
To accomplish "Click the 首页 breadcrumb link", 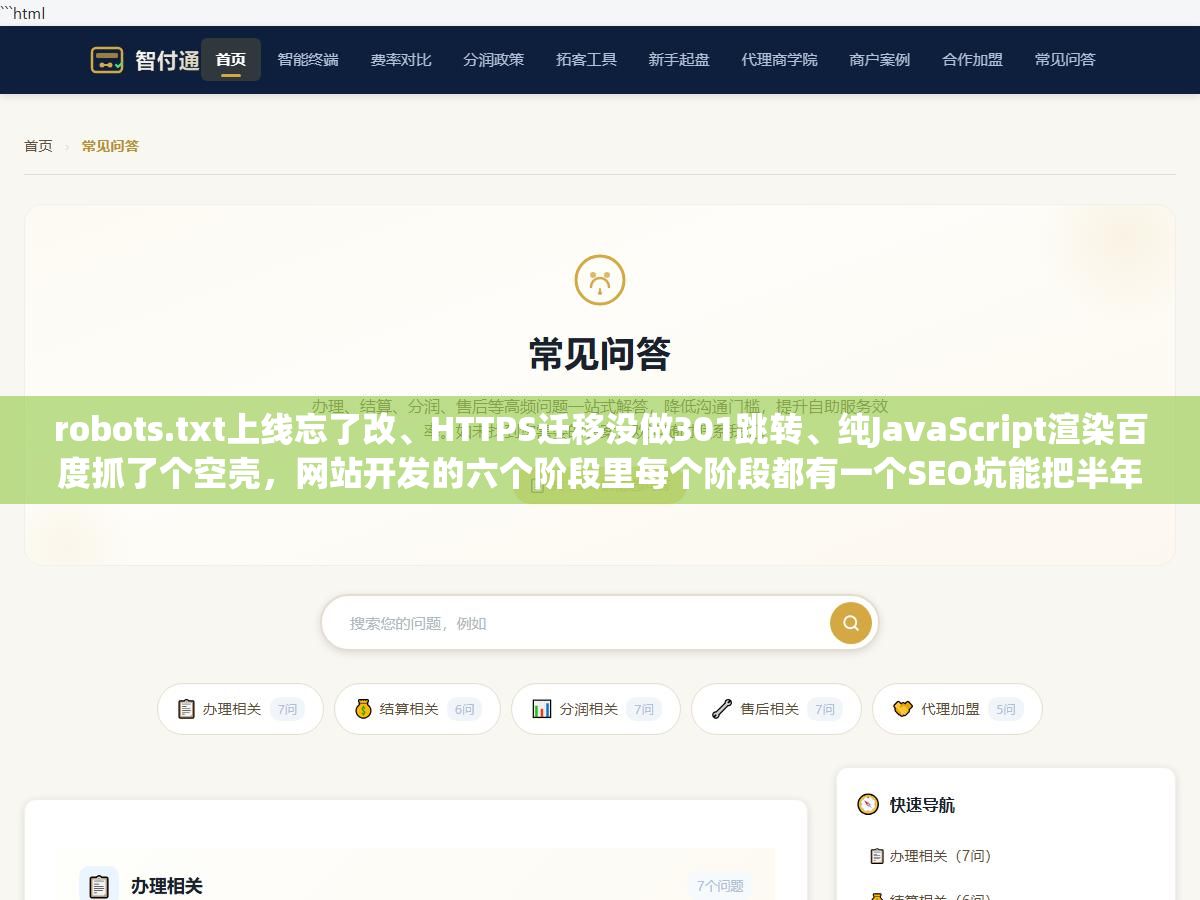I will [x=38, y=146].
